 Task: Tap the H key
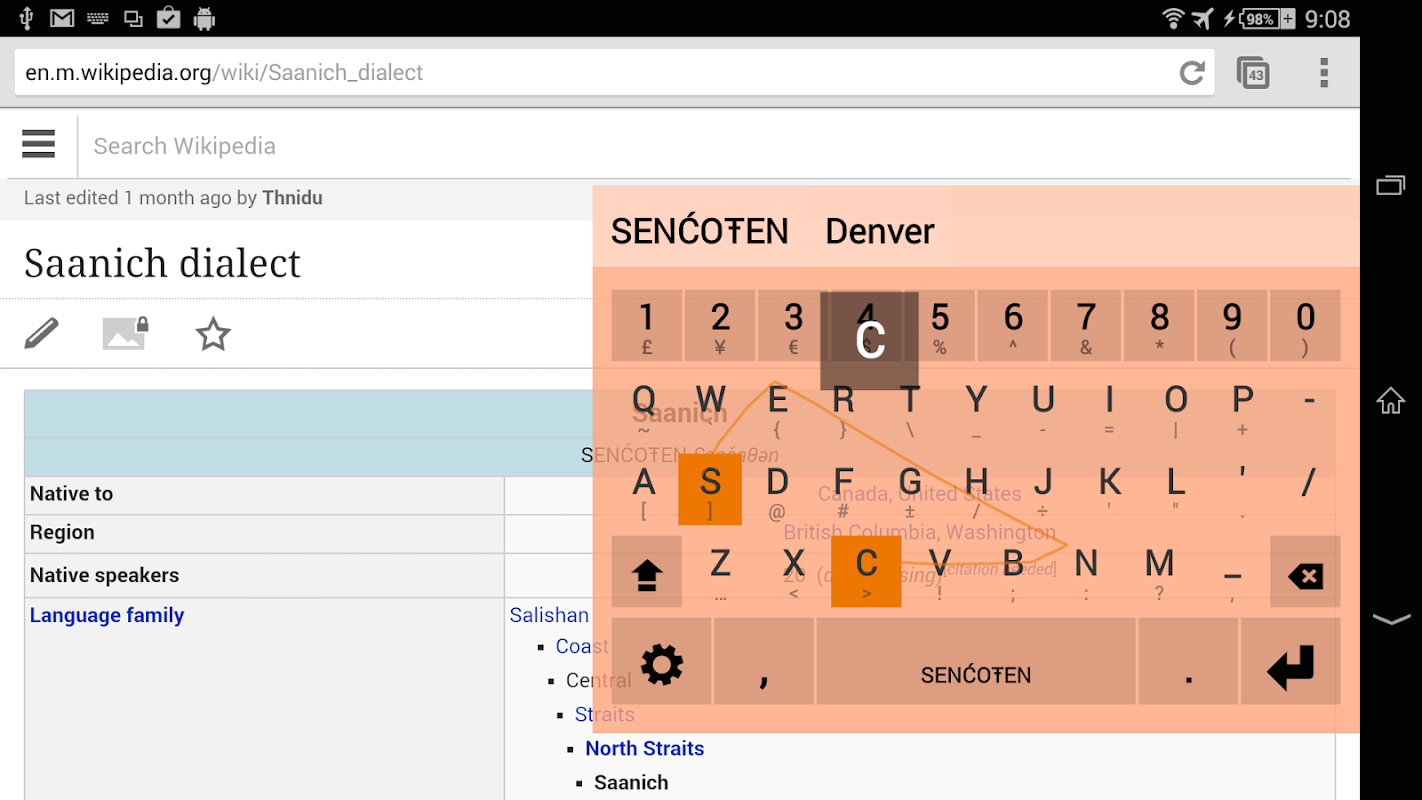click(976, 490)
